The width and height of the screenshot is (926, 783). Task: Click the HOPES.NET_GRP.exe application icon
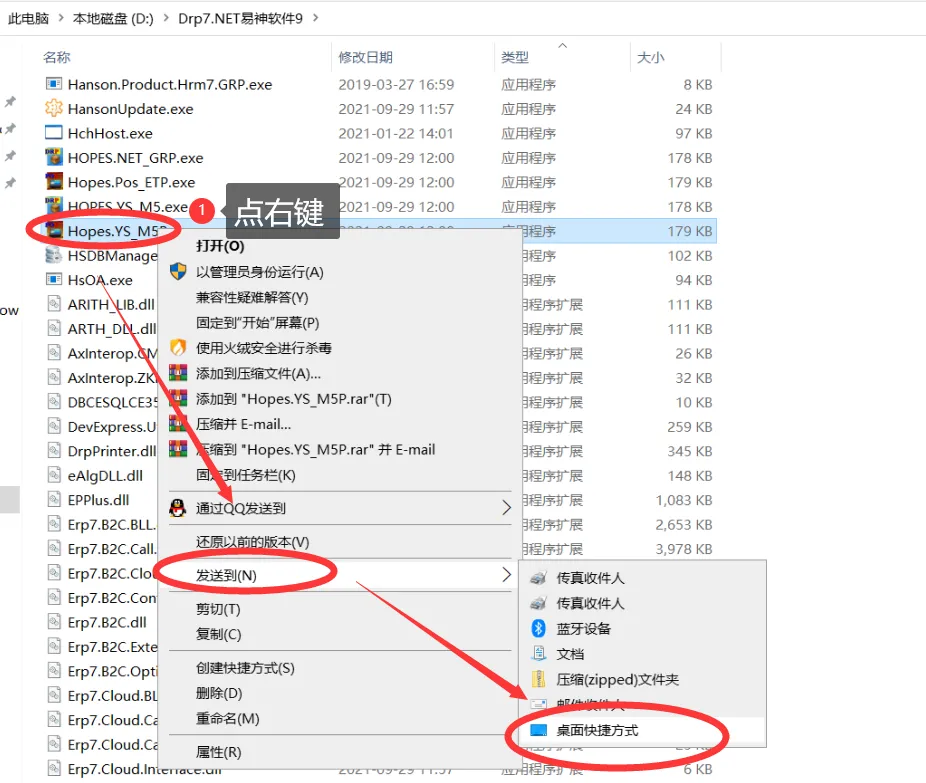[54, 158]
